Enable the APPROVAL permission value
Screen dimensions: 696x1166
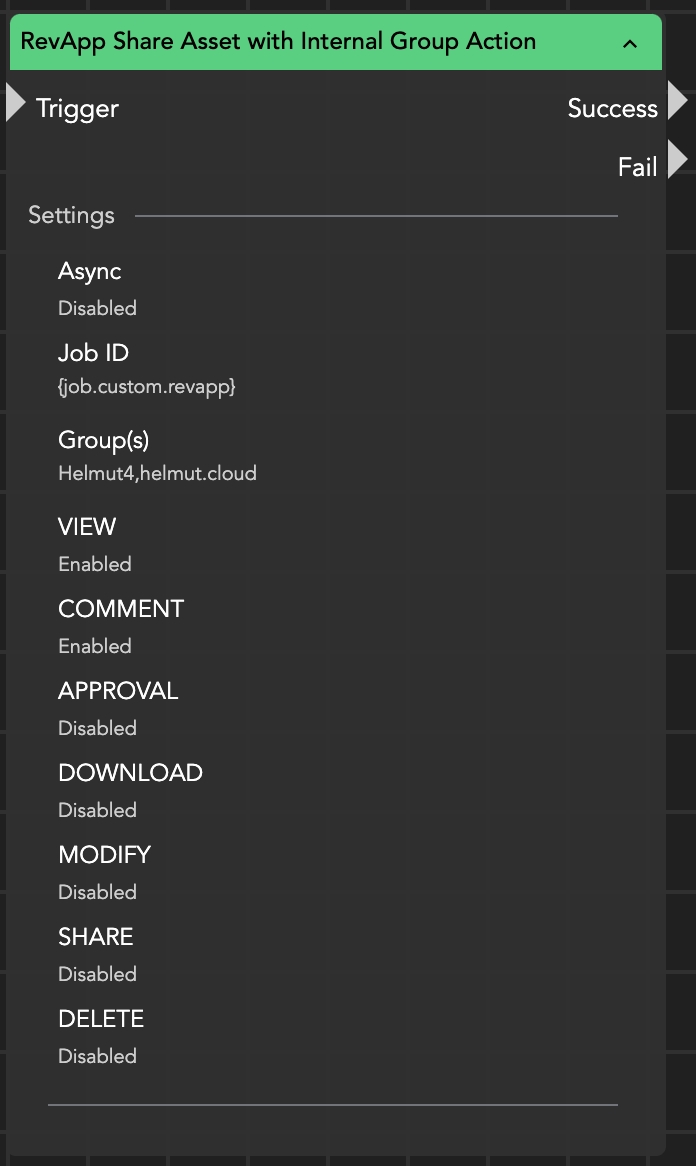[x=97, y=728]
